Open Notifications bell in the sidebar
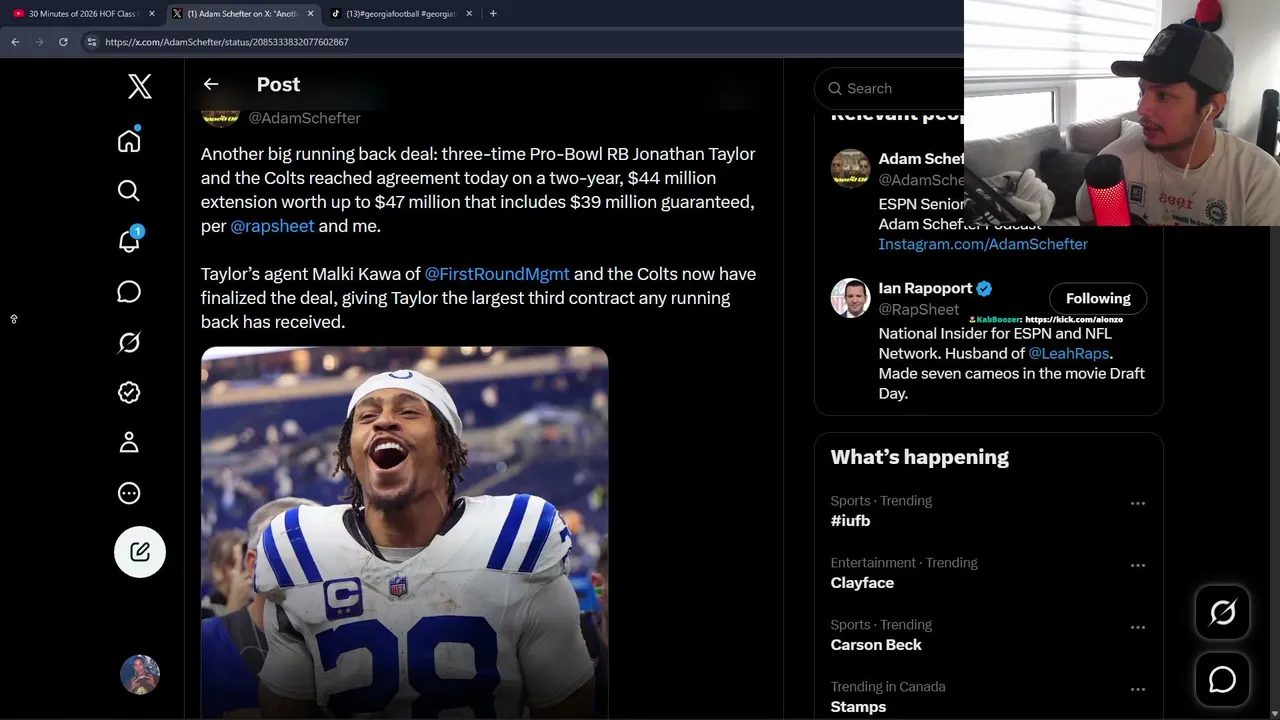 pos(129,241)
